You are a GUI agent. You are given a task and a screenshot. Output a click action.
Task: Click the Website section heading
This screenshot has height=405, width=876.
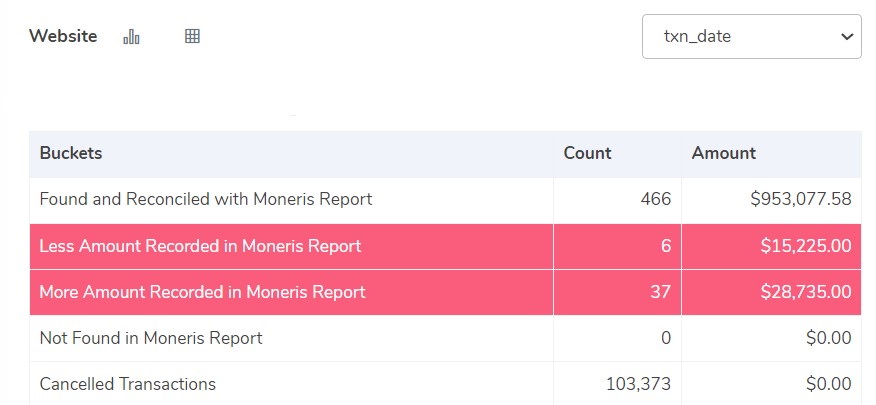pyautogui.click(x=63, y=36)
